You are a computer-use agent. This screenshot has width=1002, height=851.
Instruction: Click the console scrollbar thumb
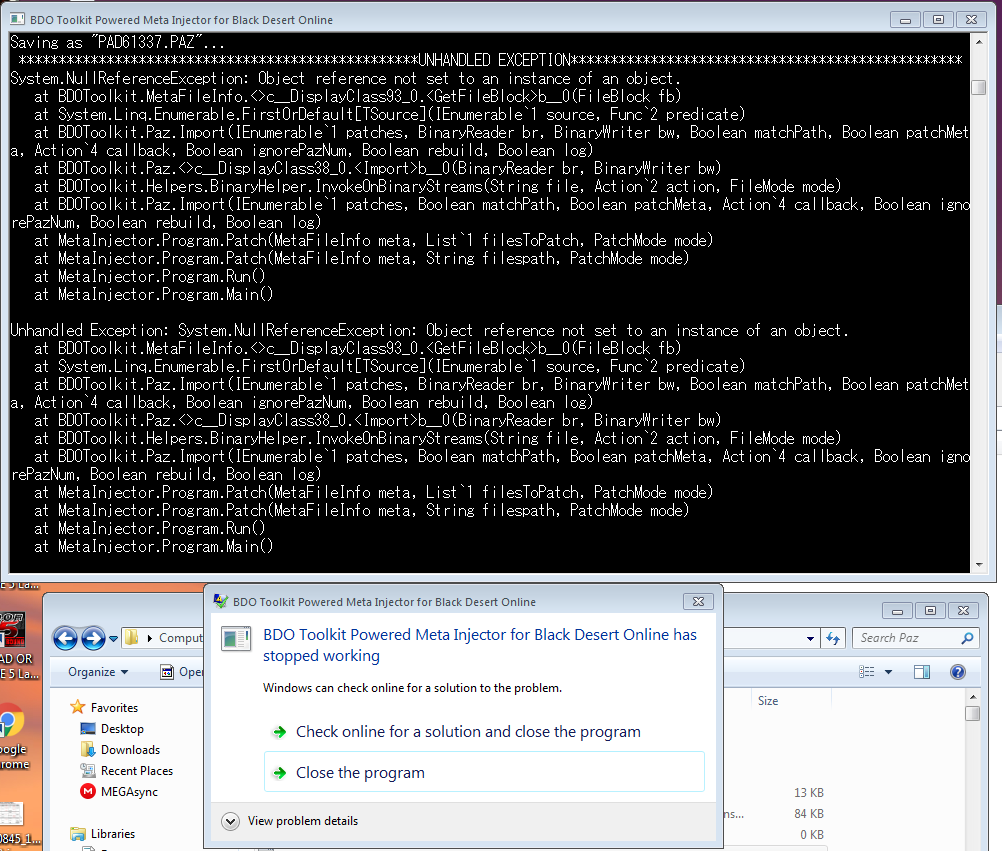tap(978, 87)
